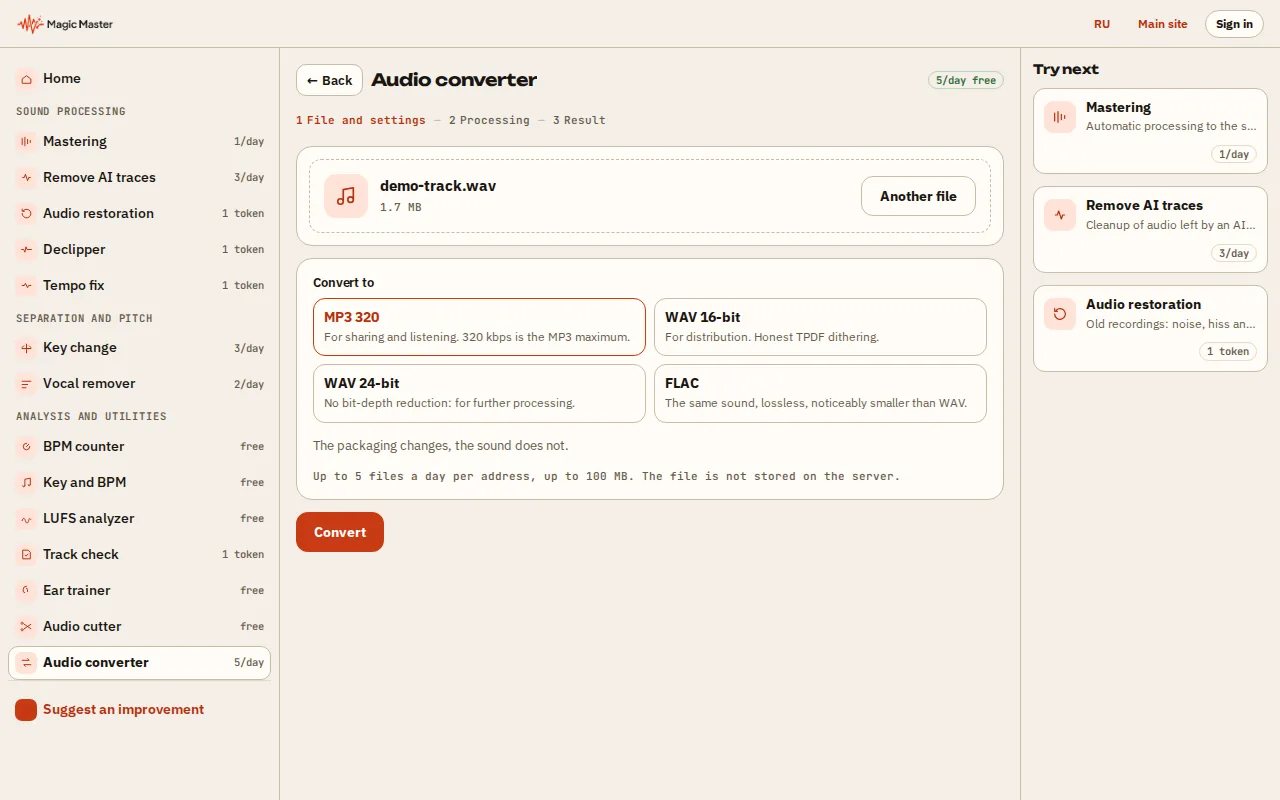Click the Audio cutter scissors icon
Screen dimensions: 1280x800
[26, 627]
